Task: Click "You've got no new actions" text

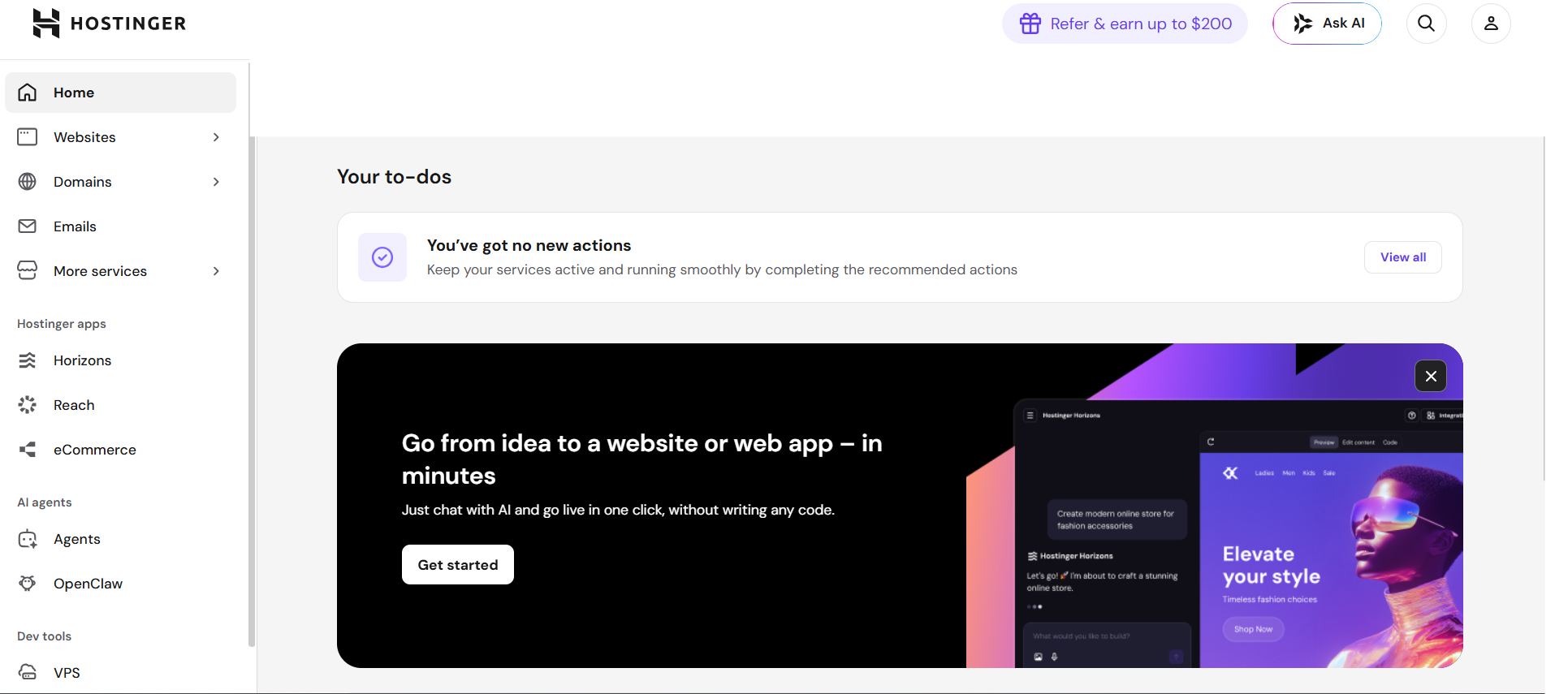Action: [529, 245]
